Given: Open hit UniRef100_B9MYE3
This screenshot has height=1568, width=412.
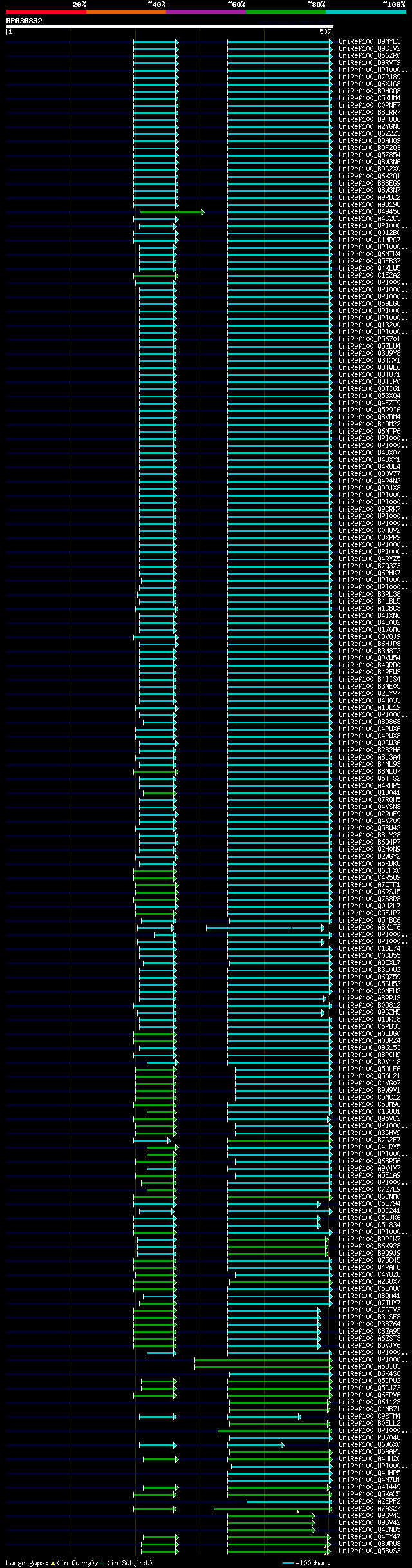Looking at the screenshot, I should [x=370, y=42].
